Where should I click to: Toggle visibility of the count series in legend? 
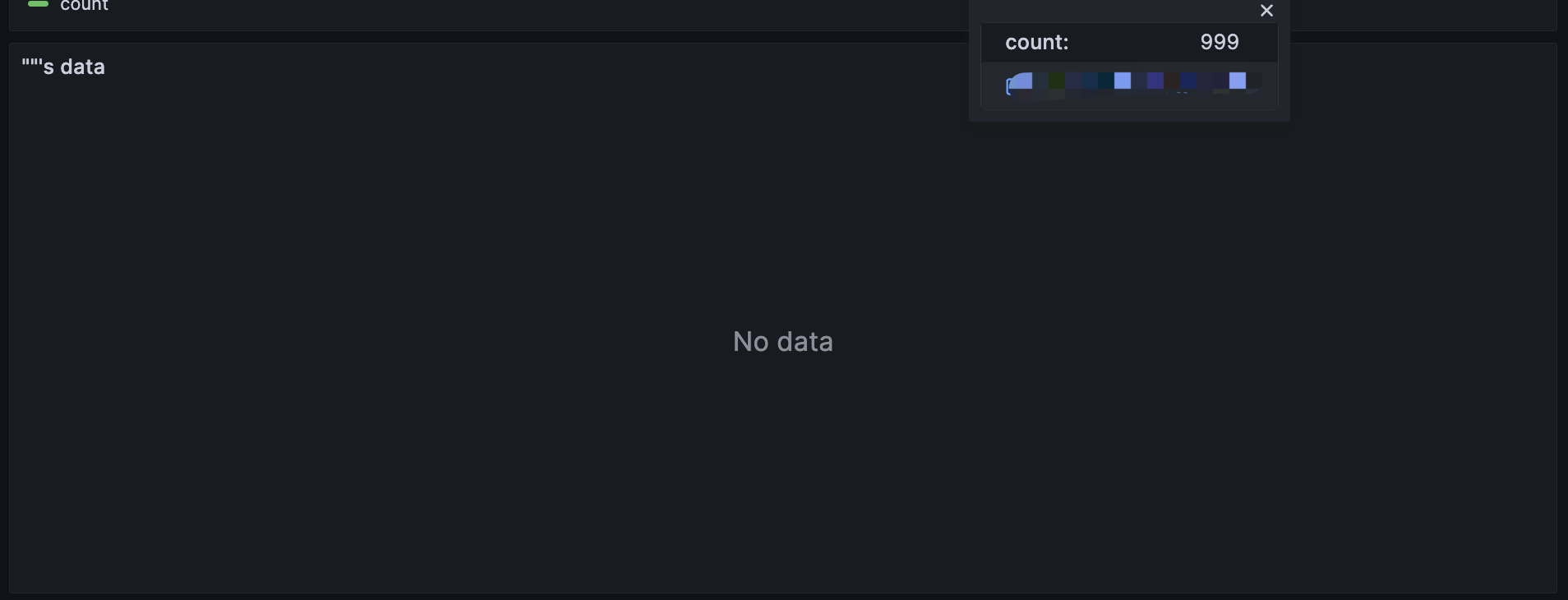pyautogui.click(x=85, y=5)
